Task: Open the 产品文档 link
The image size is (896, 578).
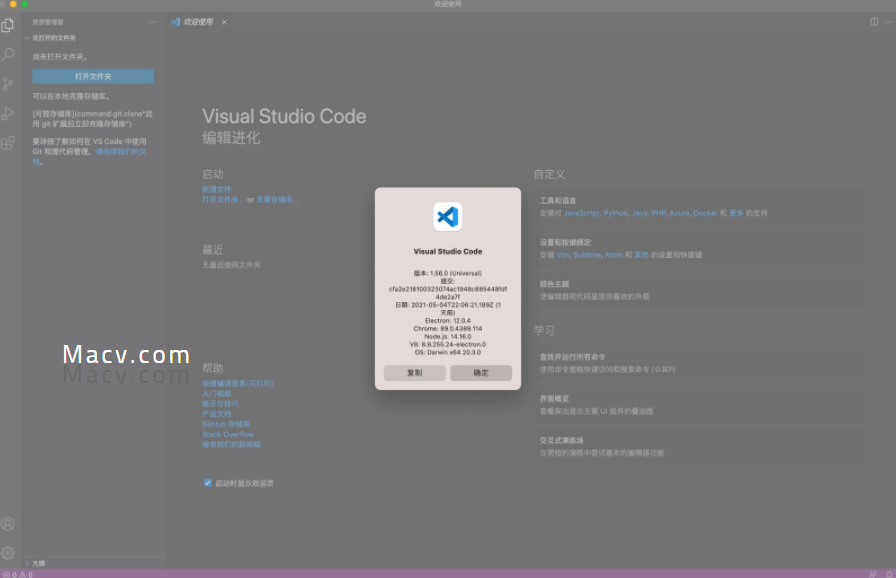Action: click(217, 414)
